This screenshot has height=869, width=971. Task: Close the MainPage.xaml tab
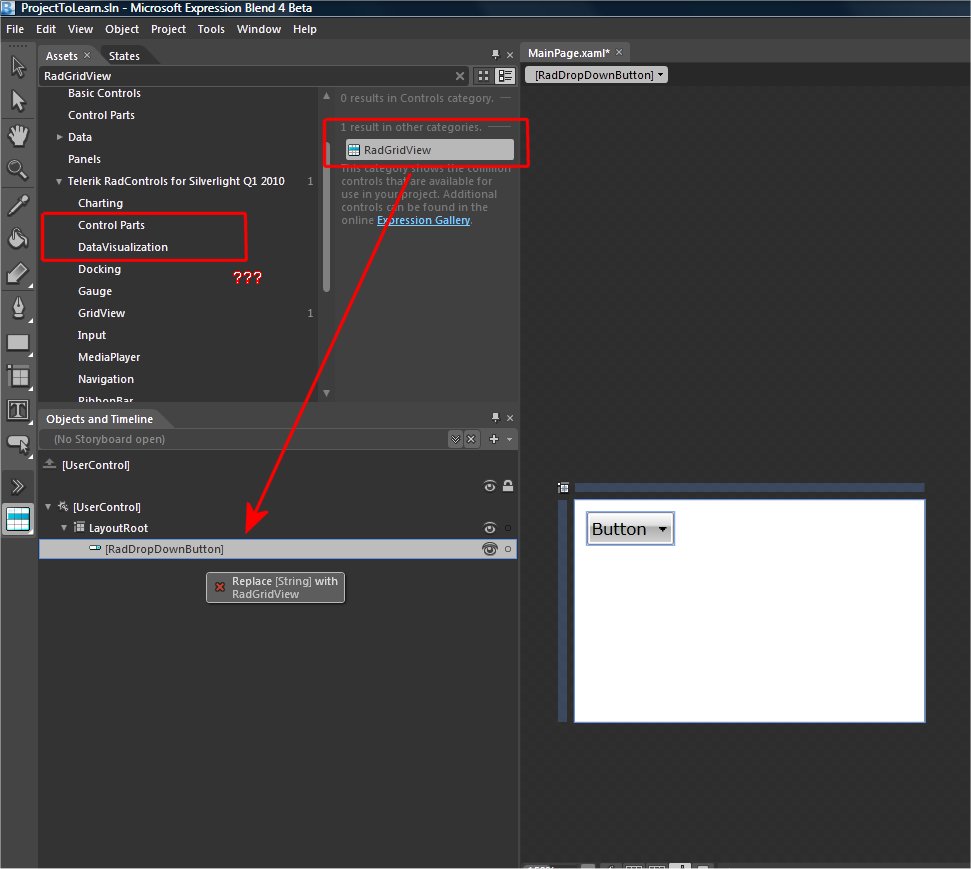tap(619, 53)
